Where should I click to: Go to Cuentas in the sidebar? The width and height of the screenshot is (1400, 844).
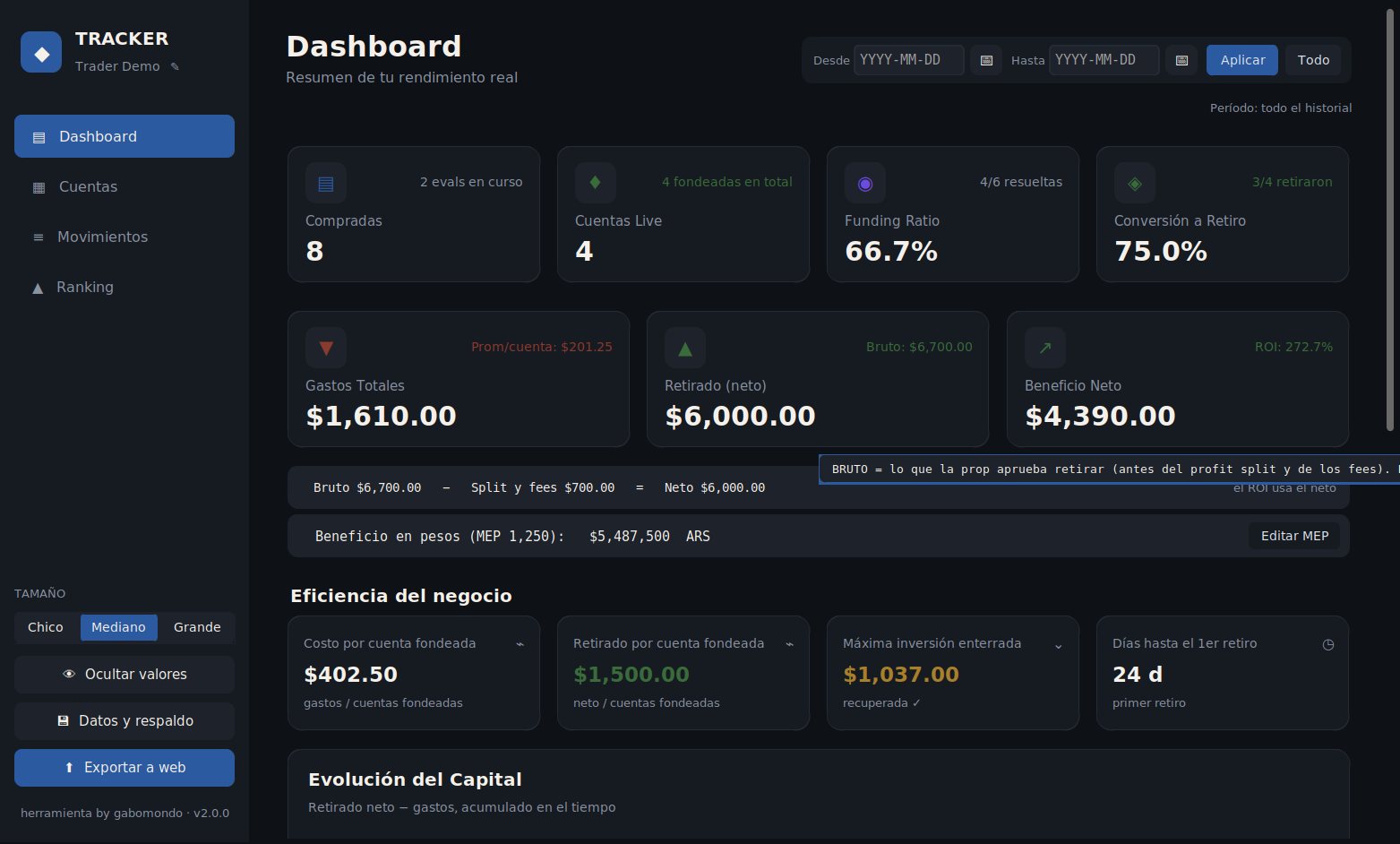(x=125, y=186)
